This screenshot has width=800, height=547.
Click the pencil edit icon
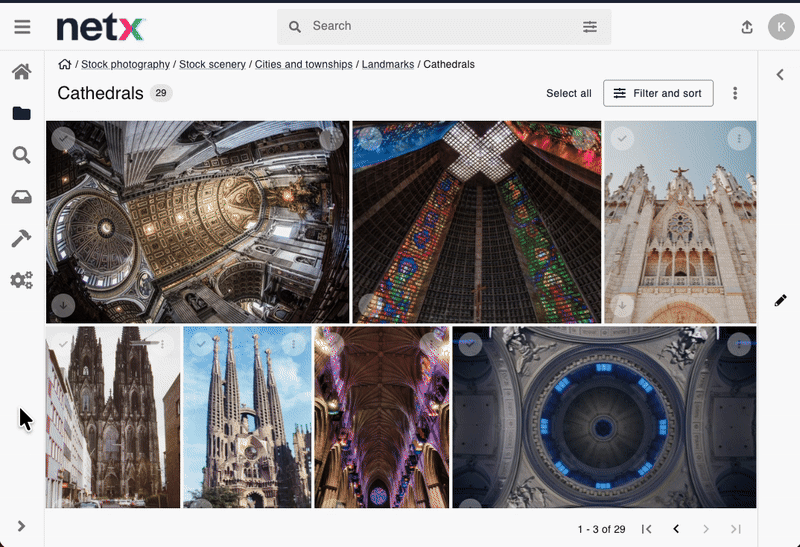tap(780, 300)
